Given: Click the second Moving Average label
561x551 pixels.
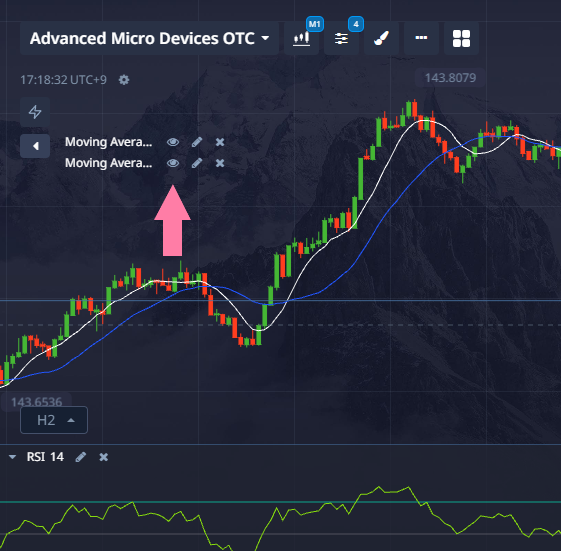Looking at the screenshot, I should (108, 163).
